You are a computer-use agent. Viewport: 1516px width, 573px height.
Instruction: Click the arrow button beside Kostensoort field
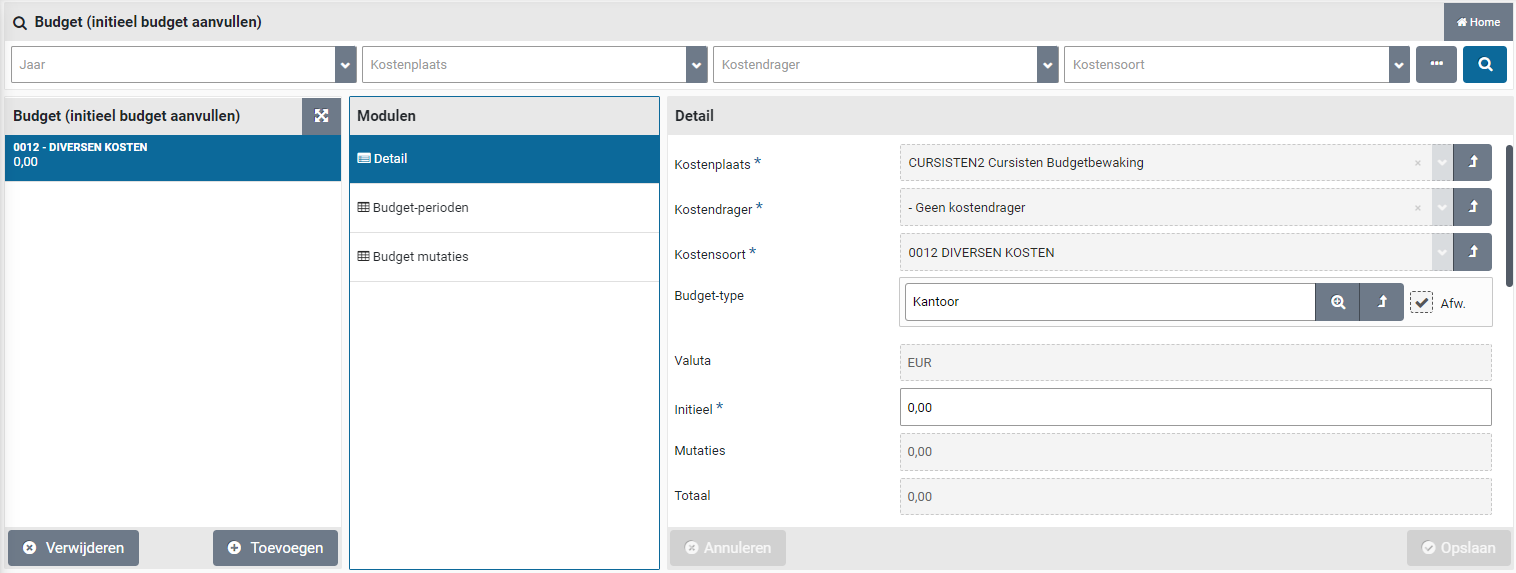[x=1472, y=253]
